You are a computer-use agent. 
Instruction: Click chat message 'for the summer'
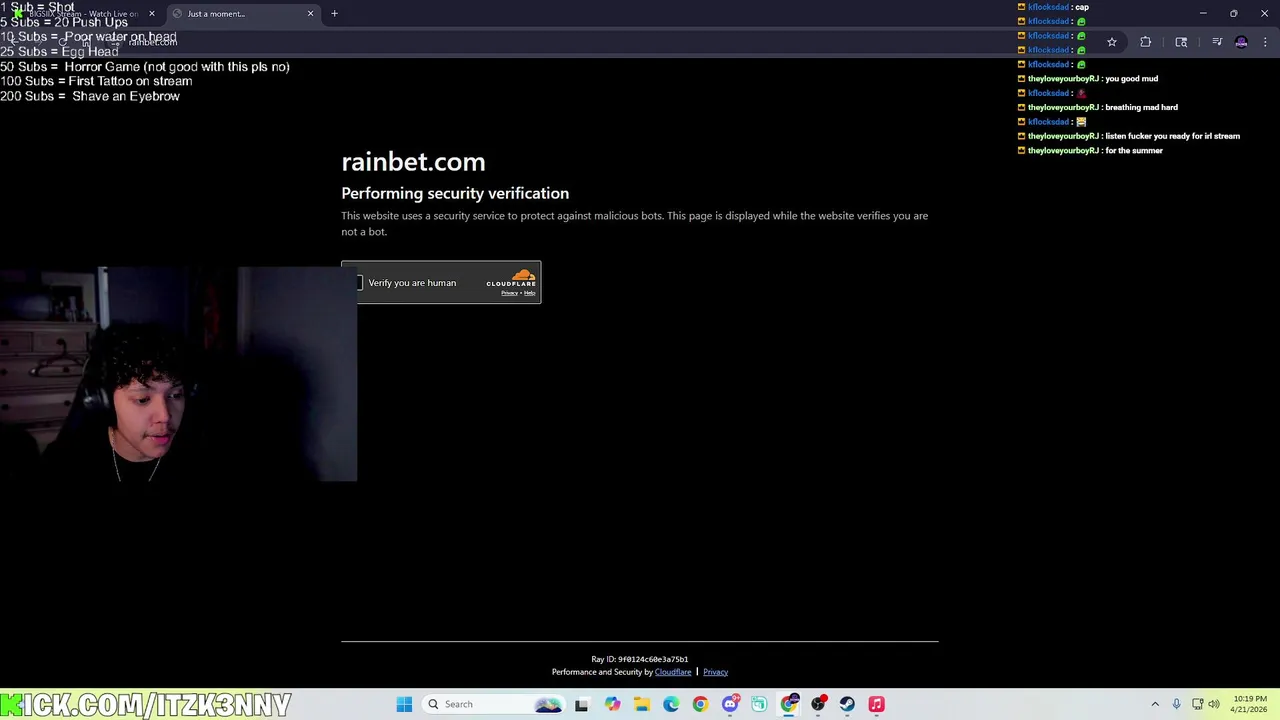[x=1134, y=151]
